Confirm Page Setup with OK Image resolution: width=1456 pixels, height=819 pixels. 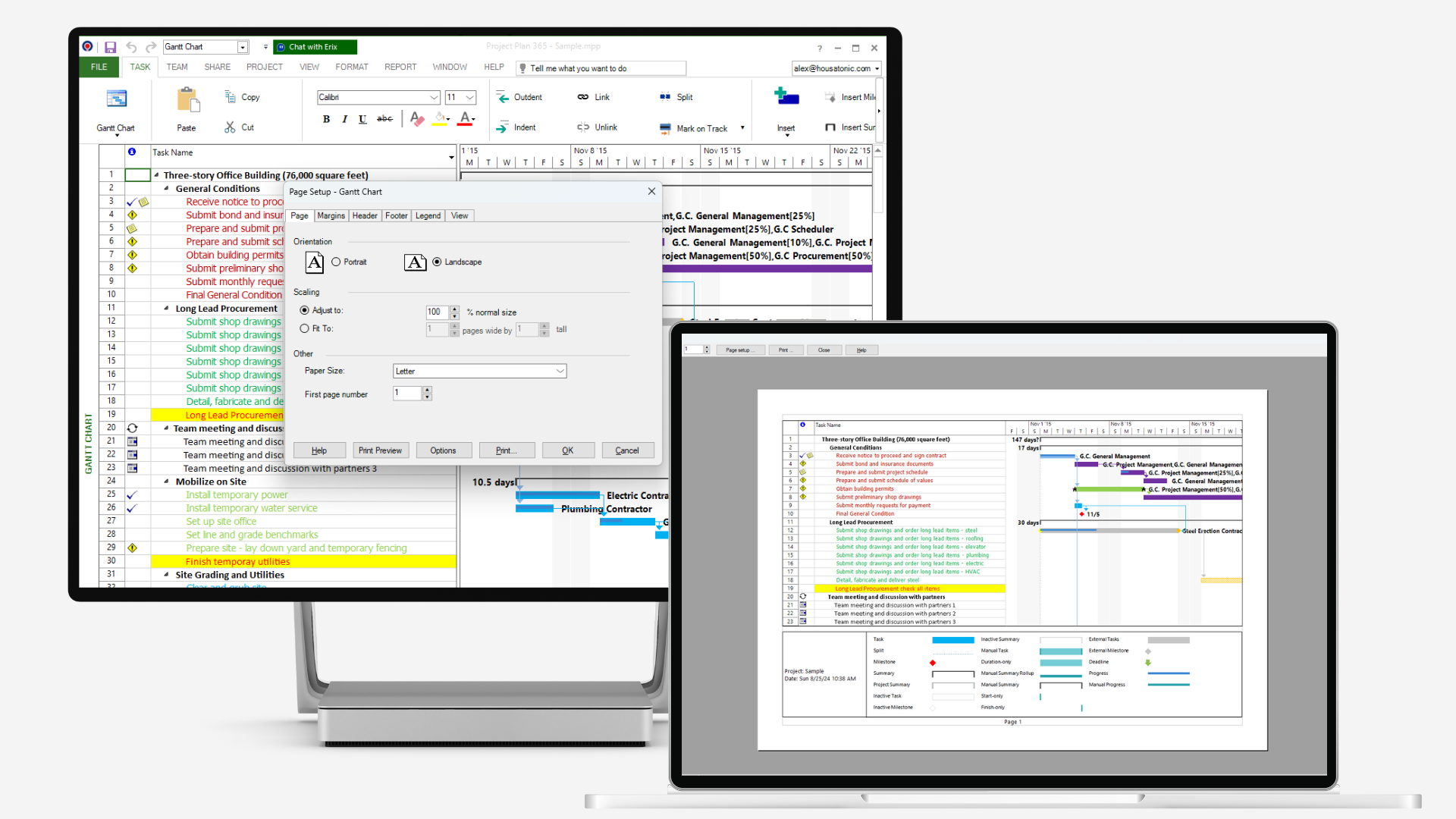click(568, 450)
